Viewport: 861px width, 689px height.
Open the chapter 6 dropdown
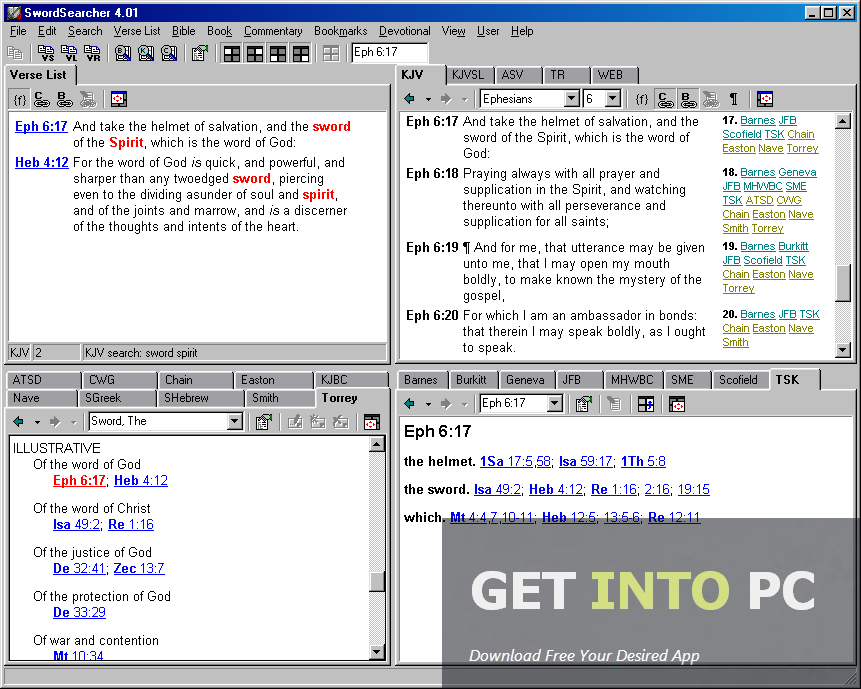pos(613,99)
